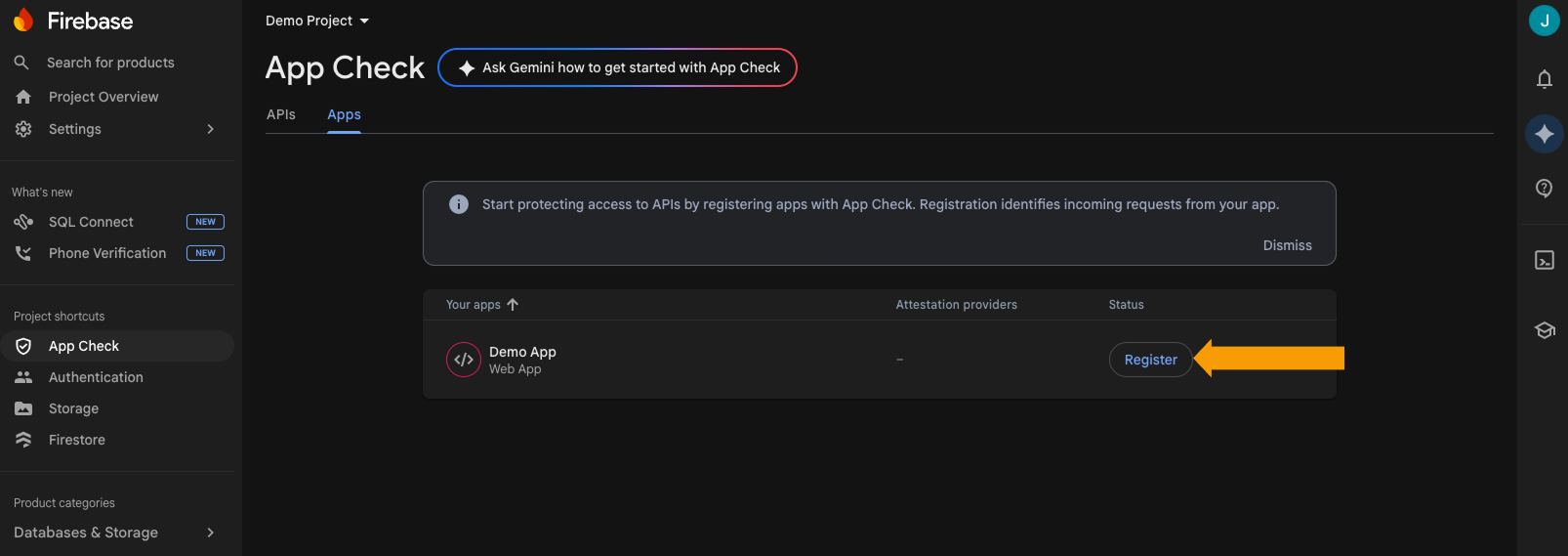Open the learning graduation cap icon
The image size is (1568, 556).
(1545, 330)
